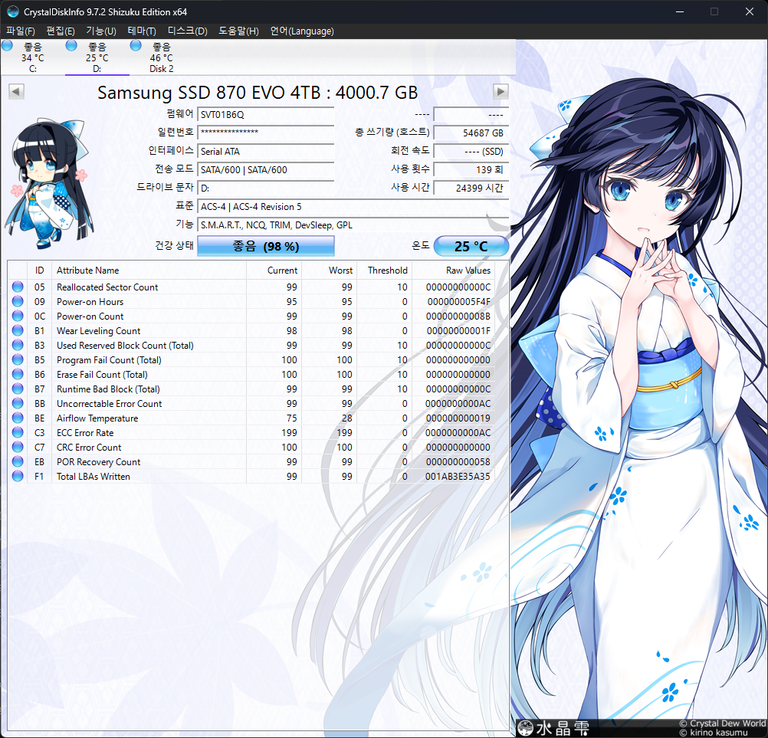Minimize the CrystalDiskInfo window
The width and height of the screenshot is (768, 738).
point(680,12)
